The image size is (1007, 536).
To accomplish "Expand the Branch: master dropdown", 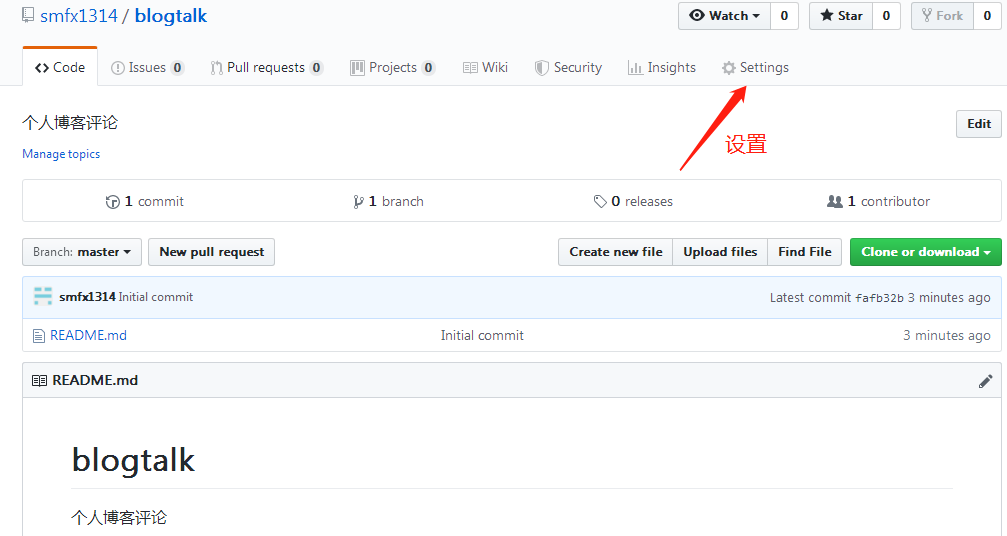I will pos(82,252).
